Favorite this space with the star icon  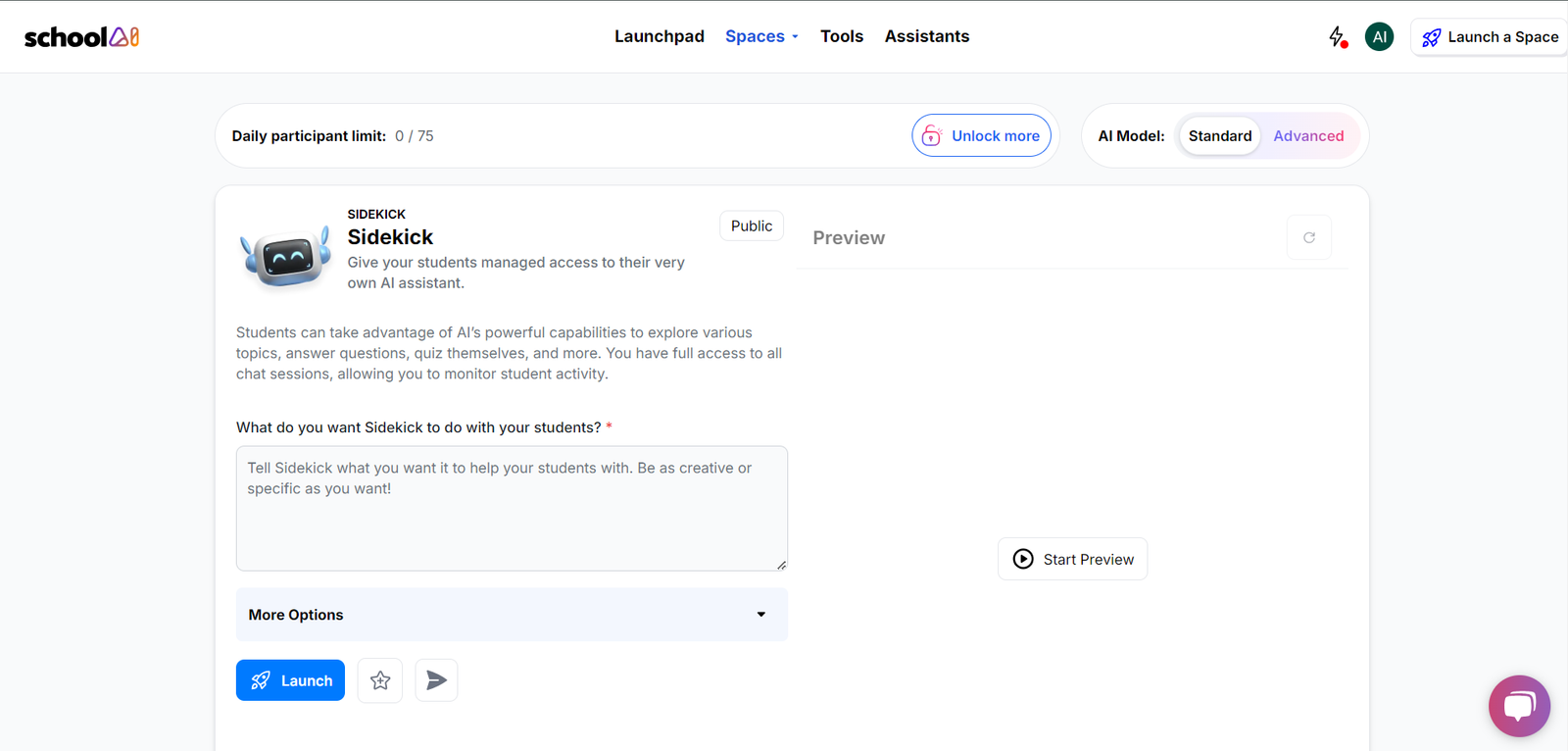pos(380,680)
